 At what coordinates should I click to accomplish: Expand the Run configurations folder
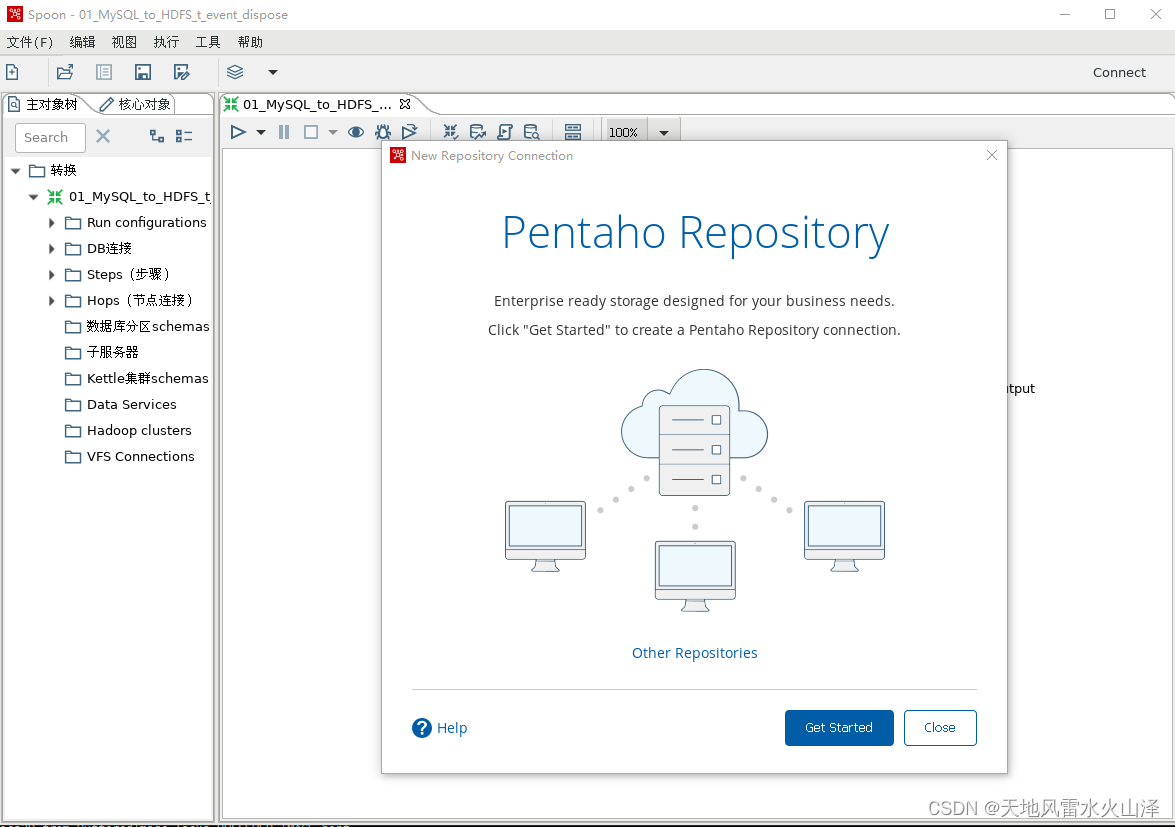[x=52, y=222]
